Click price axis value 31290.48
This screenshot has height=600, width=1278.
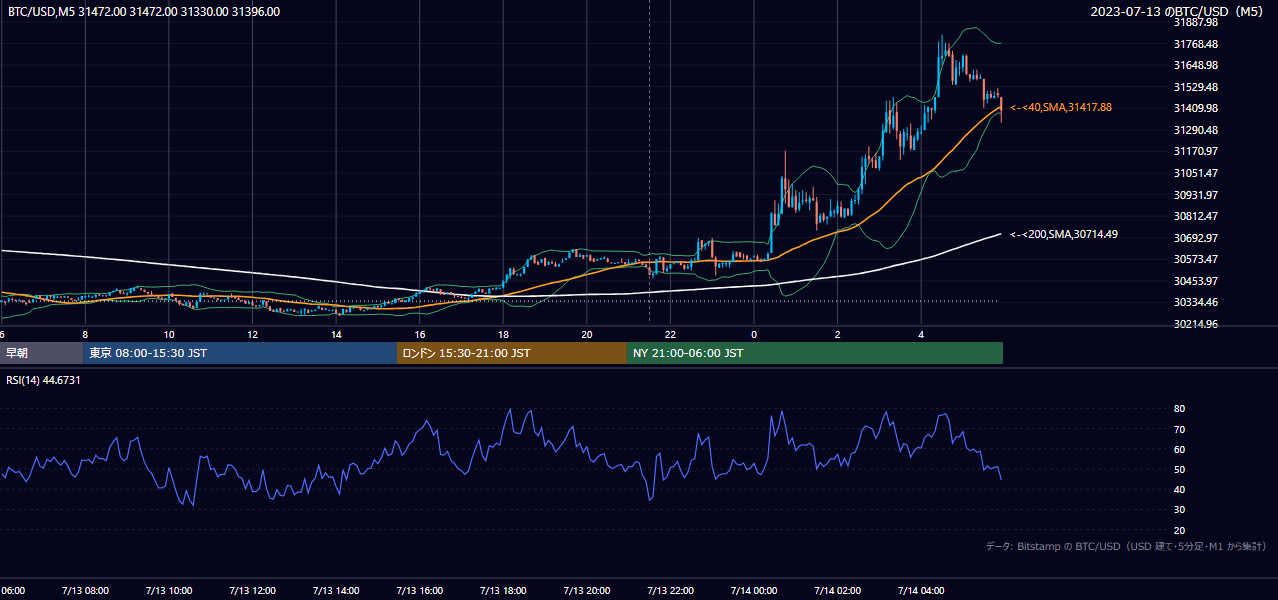(1196, 130)
